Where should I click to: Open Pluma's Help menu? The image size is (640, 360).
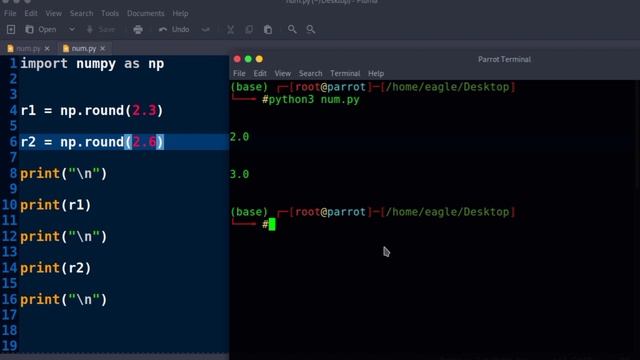click(x=180, y=13)
